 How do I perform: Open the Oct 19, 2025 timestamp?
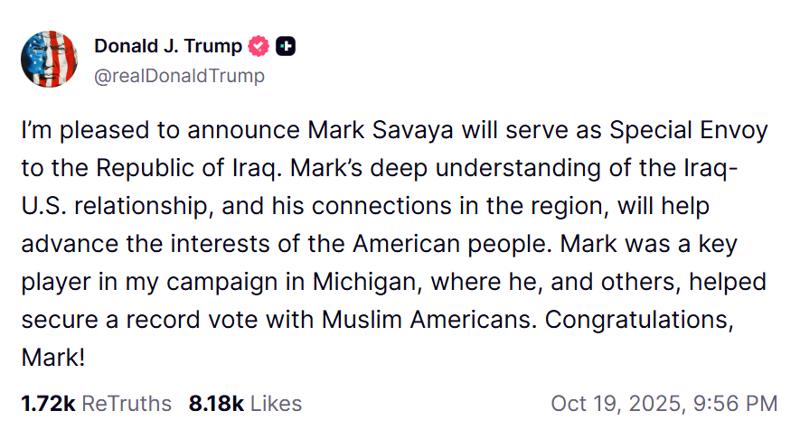tap(613, 404)
